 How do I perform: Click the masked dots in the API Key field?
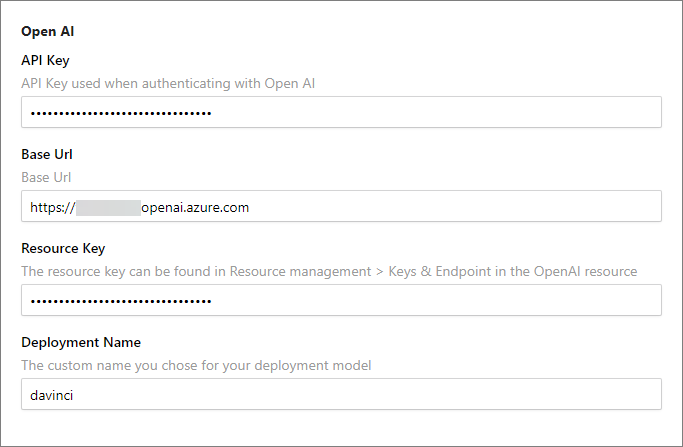point(121,113)
